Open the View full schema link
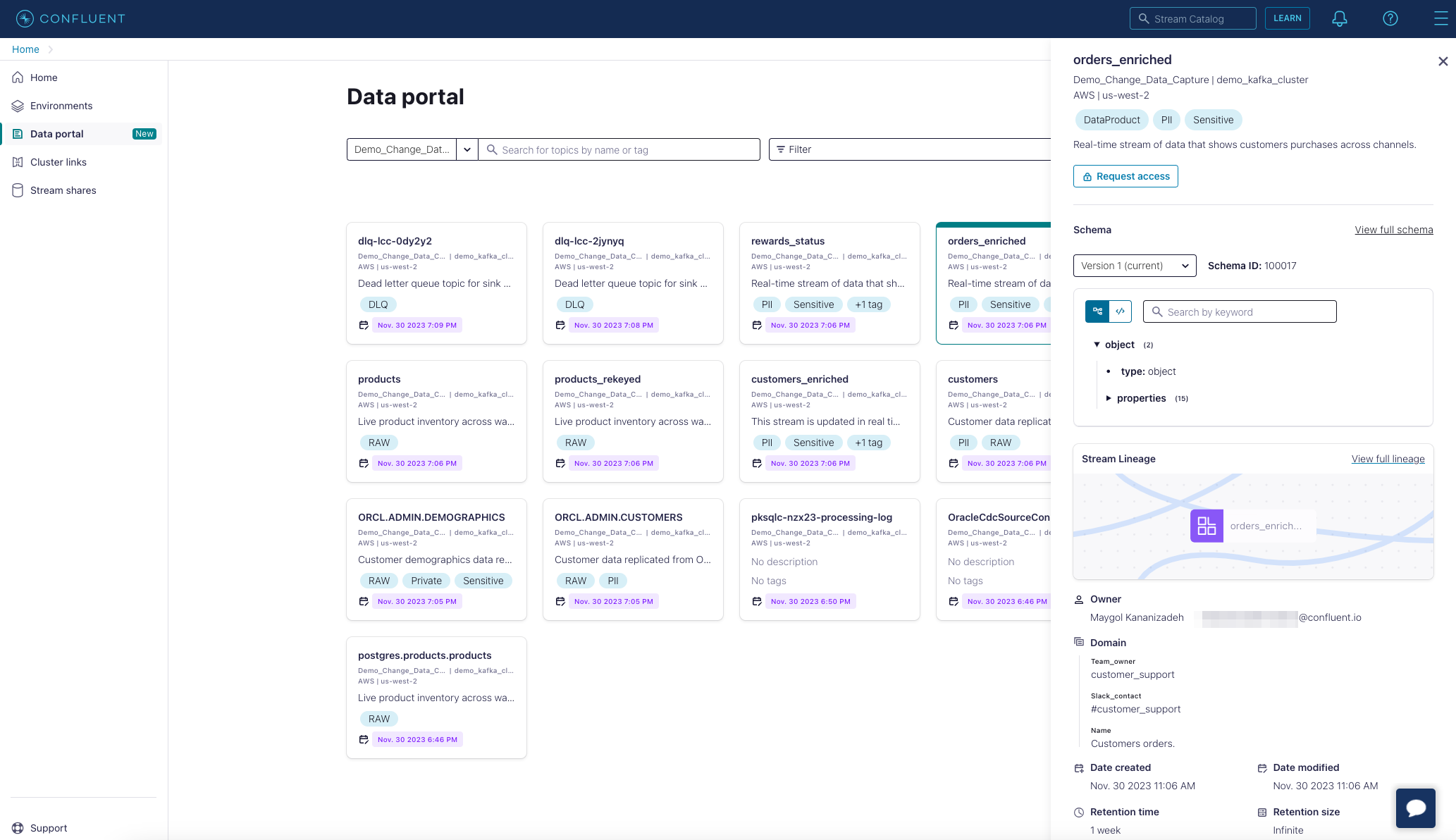 coord(1393,230)
